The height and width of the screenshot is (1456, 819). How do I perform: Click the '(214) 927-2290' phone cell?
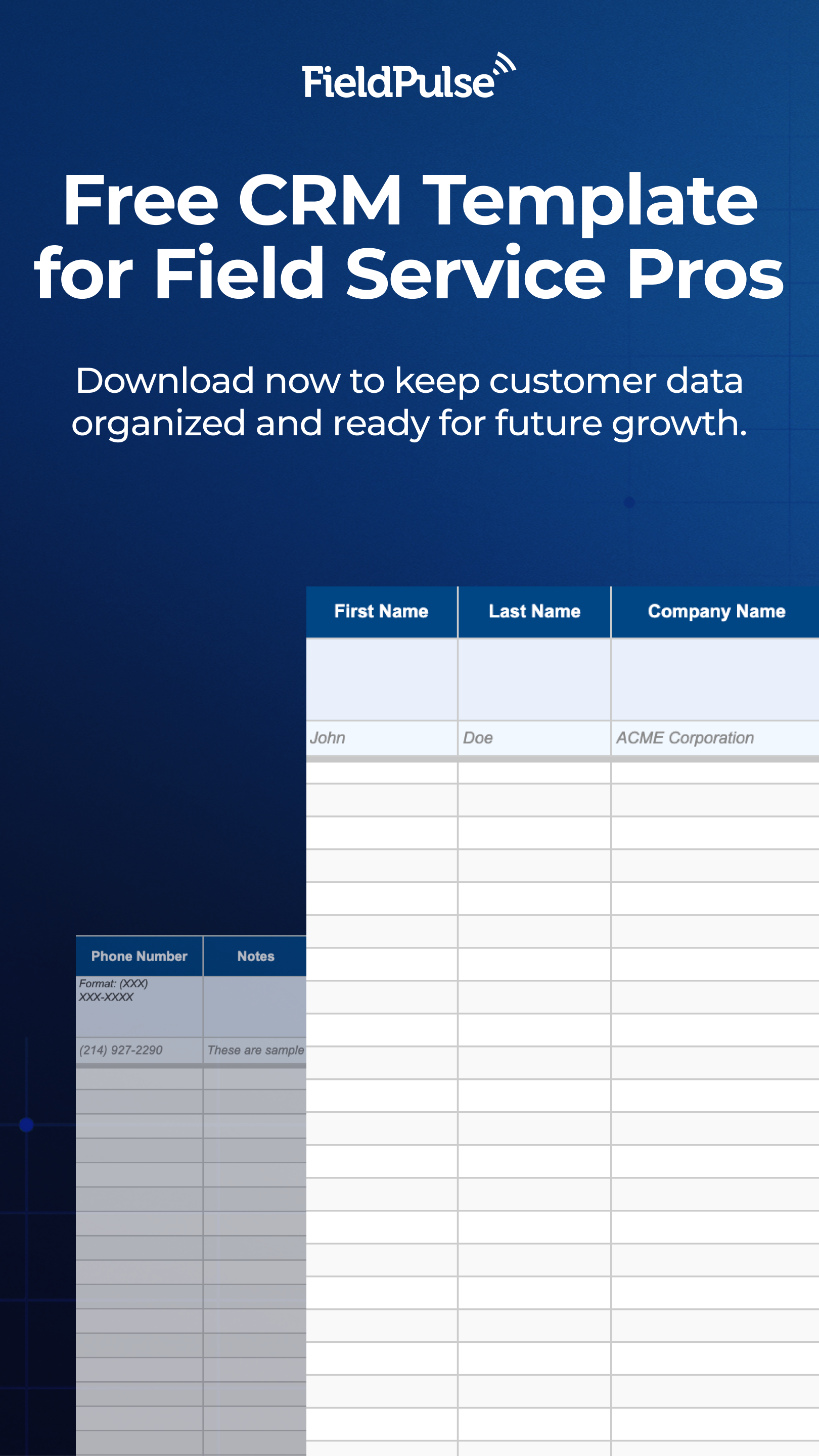pyautogui.click(x=139, y=1050)
